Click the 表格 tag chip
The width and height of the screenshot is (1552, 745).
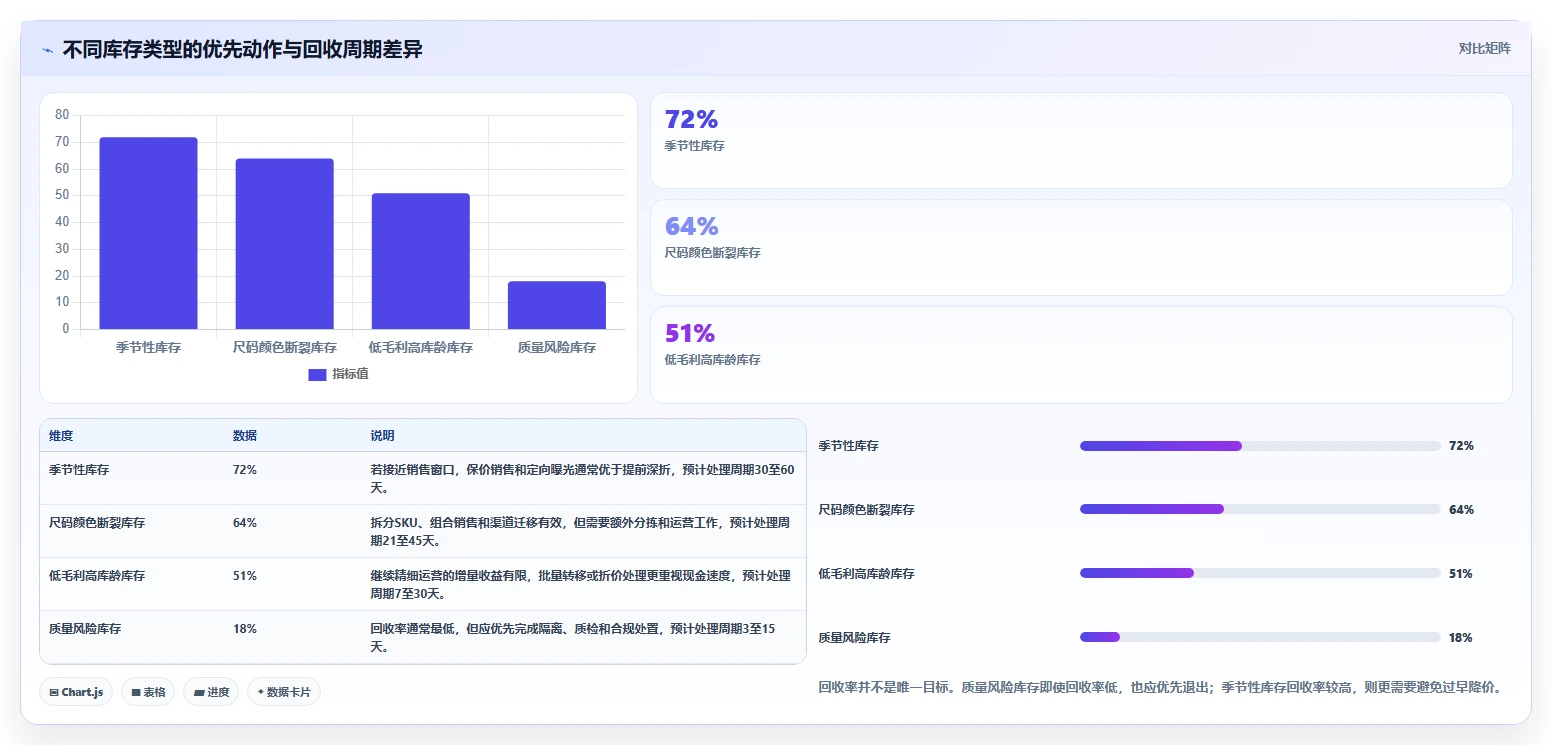pyautogui.click(x=148, y=692)
